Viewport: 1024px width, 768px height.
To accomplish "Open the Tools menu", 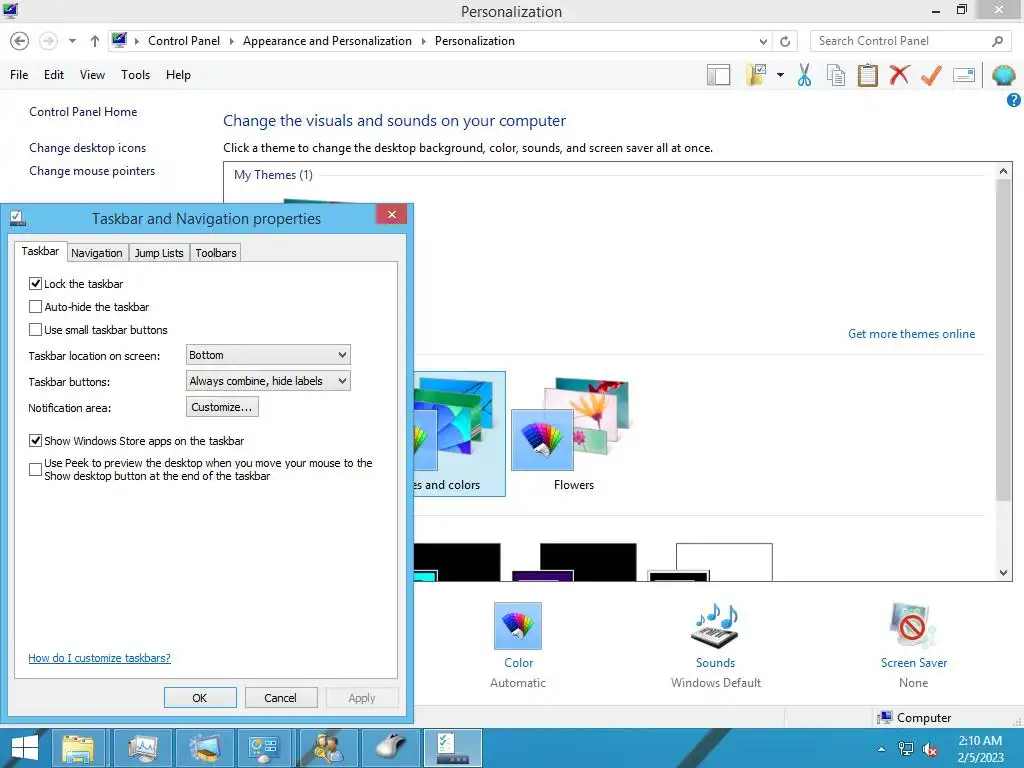I will click(135, 75).
